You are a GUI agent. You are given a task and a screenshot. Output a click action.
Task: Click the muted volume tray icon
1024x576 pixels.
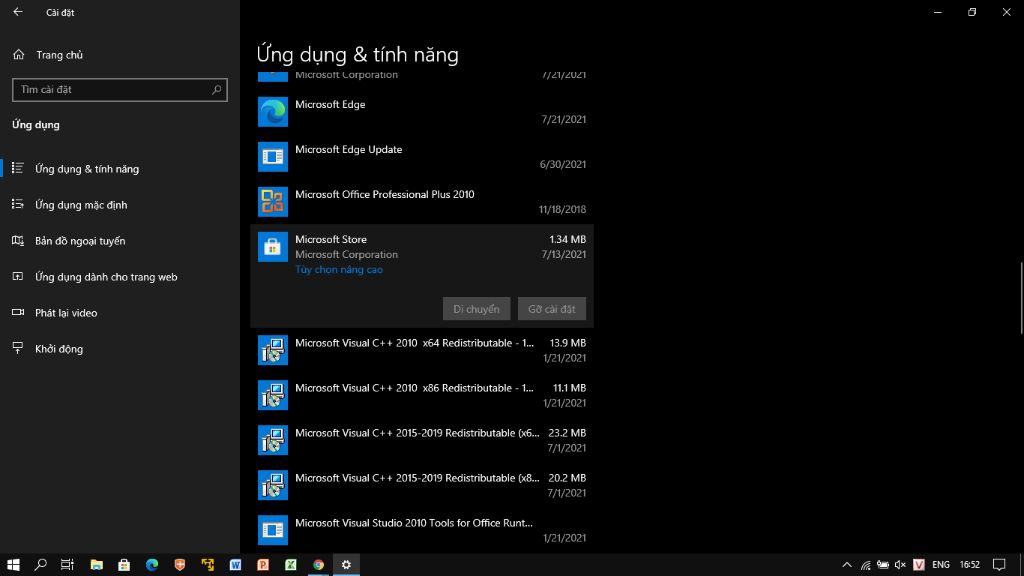click(900, 564)
